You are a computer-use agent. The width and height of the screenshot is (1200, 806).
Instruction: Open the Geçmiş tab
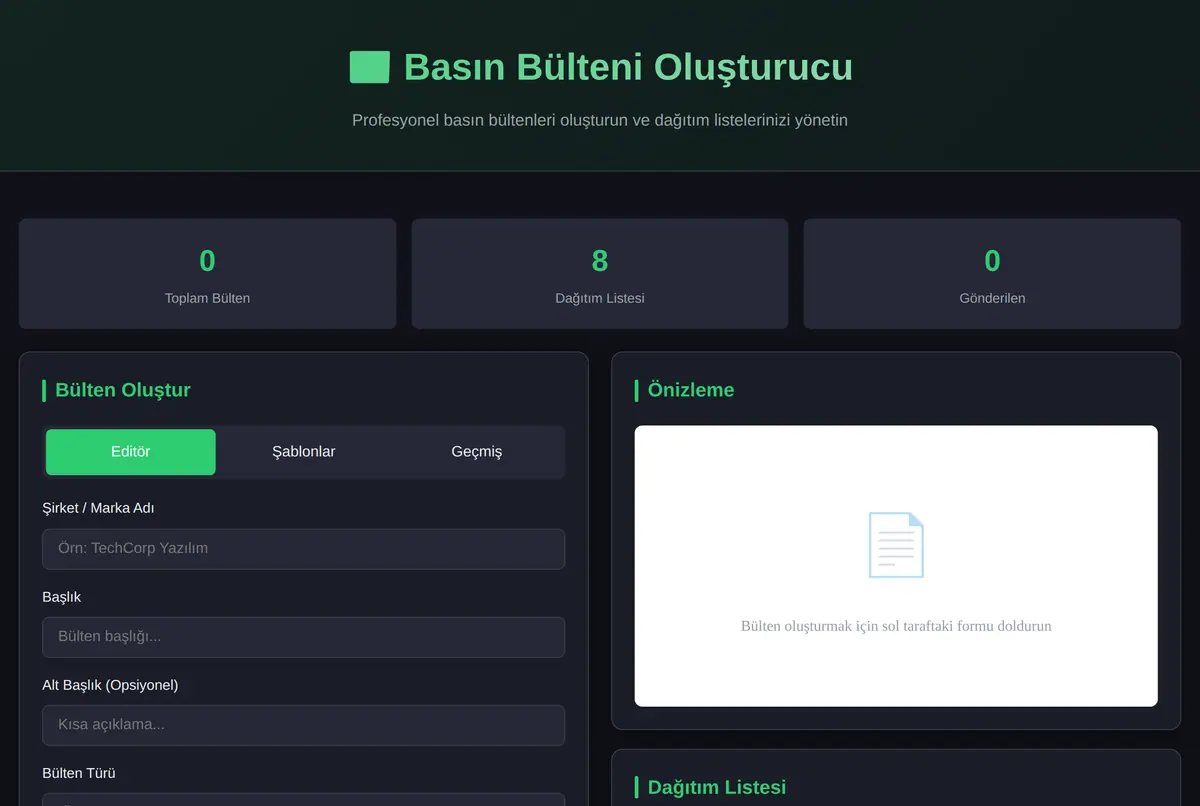click(477, 452)
